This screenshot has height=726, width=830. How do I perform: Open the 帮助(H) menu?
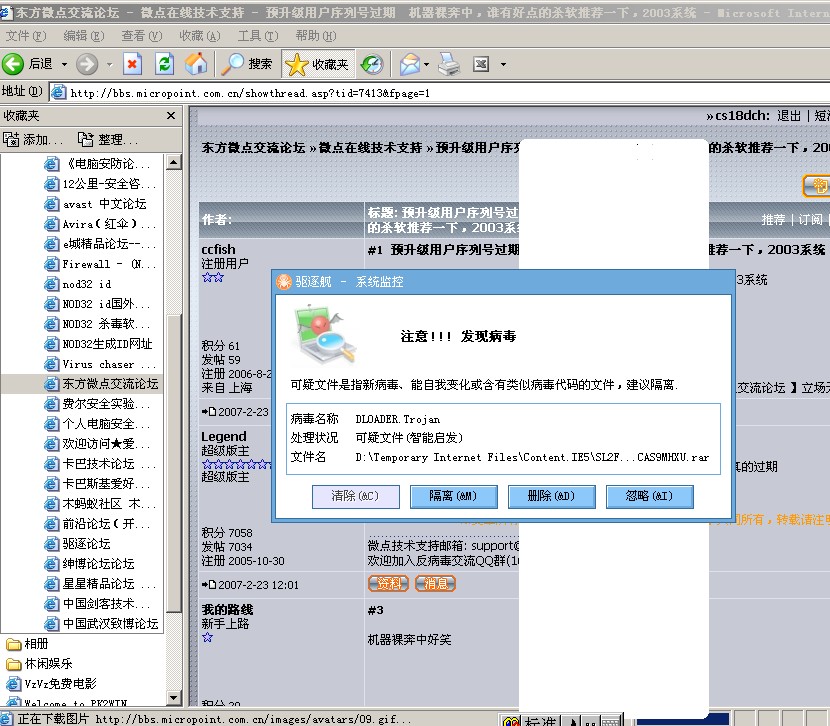315,35
